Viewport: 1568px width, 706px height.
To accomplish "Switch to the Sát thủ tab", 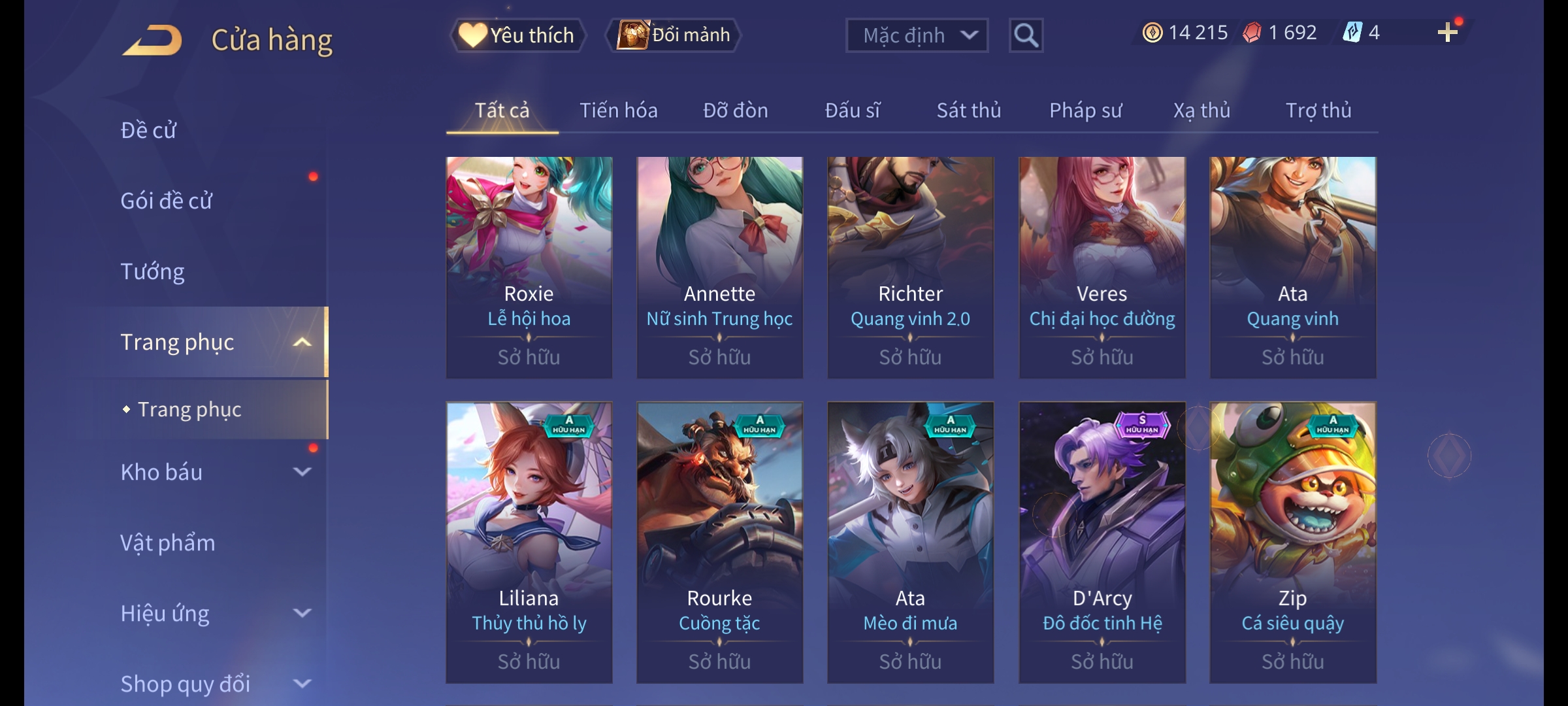I will 969,110.
